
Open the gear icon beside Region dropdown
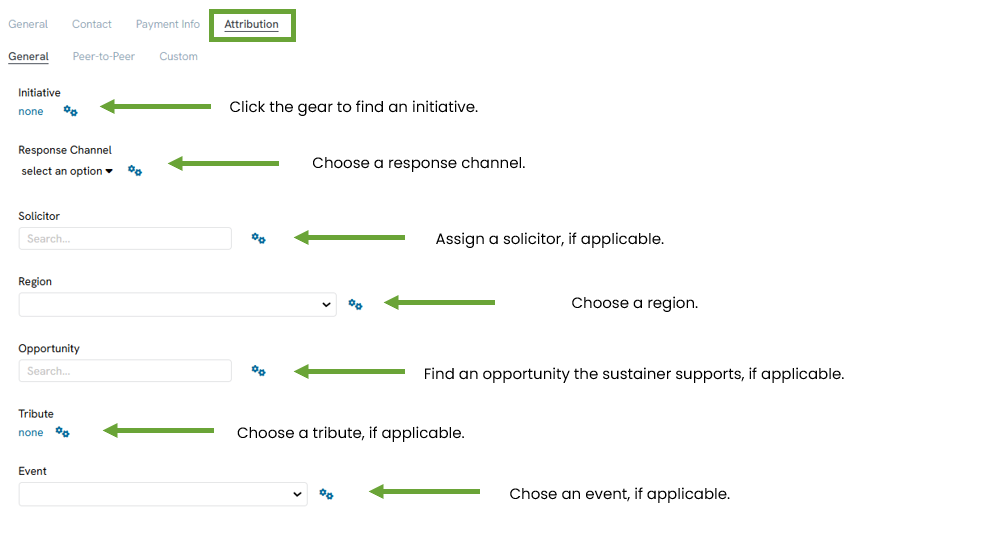point(355,304)
